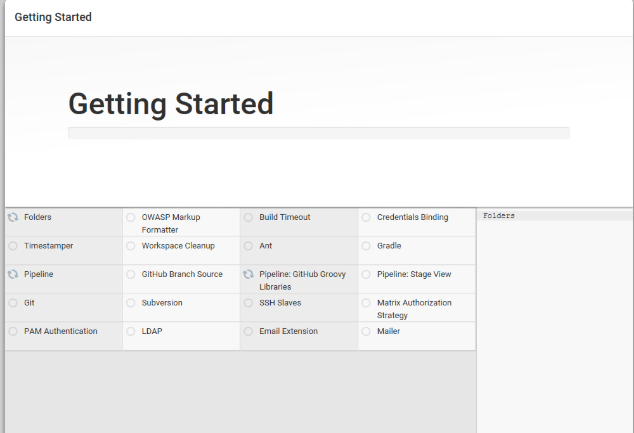Screen dimensions: 634x433
Task: Select the Workspace Cleanup plugin name
Action: pyautogui.click(x=178, y=246)
